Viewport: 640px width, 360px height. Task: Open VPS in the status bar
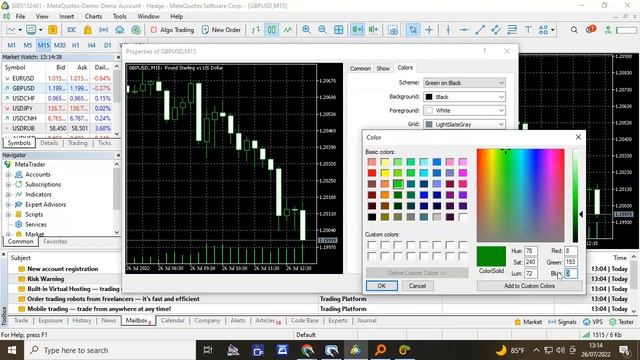pyautogui.click(x=593, y=322)
